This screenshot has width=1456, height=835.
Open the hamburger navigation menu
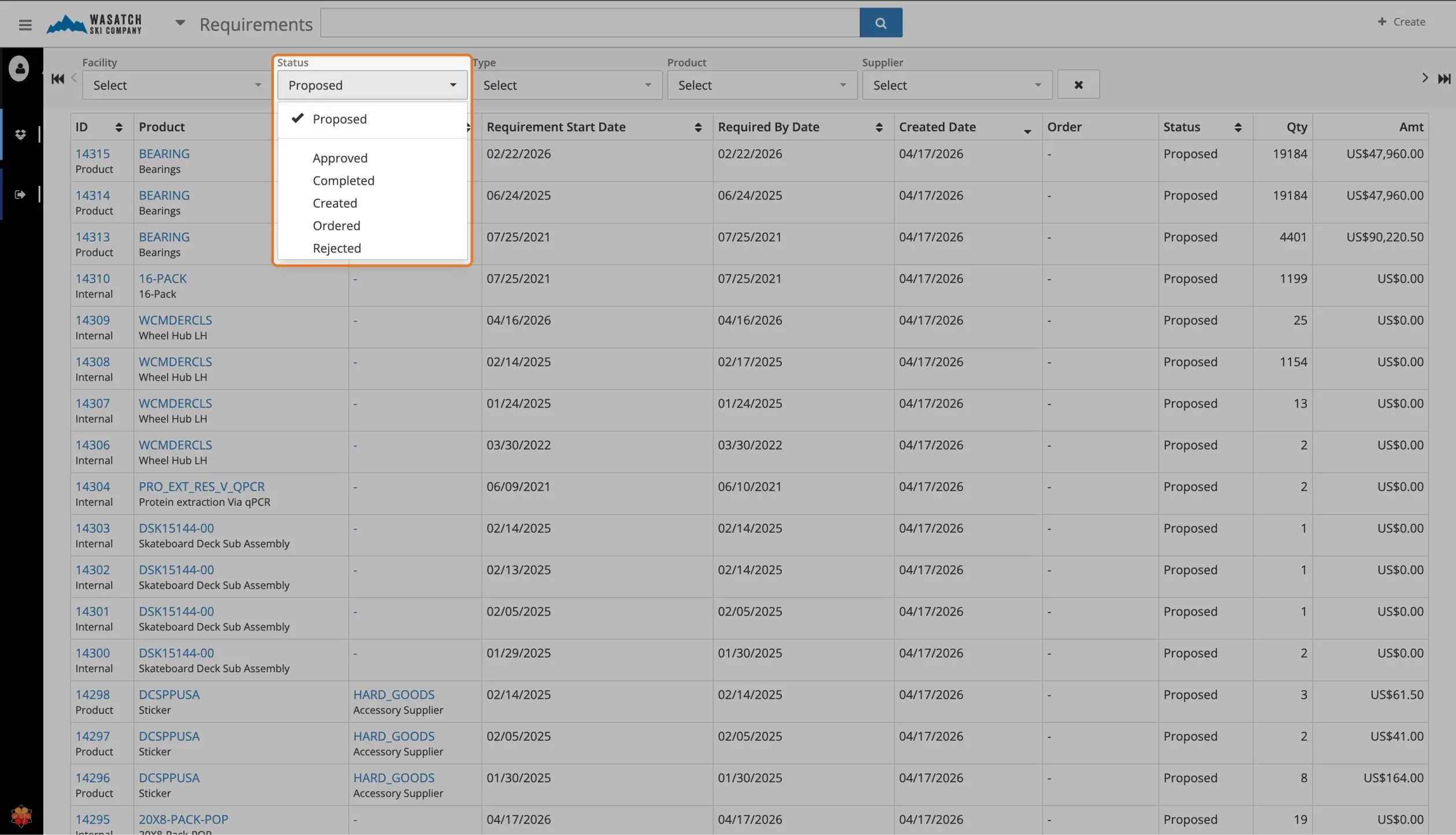coord(25,24)
